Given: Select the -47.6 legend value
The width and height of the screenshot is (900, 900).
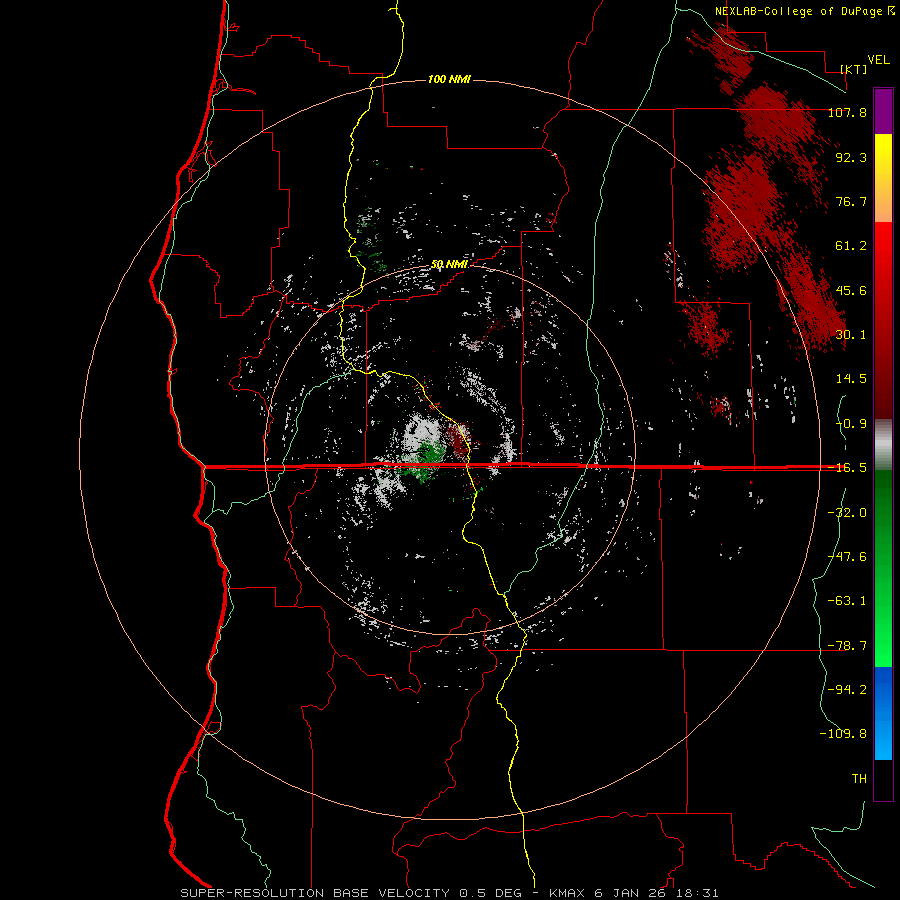Looking at the screenshot, I should tap(847, 557).
